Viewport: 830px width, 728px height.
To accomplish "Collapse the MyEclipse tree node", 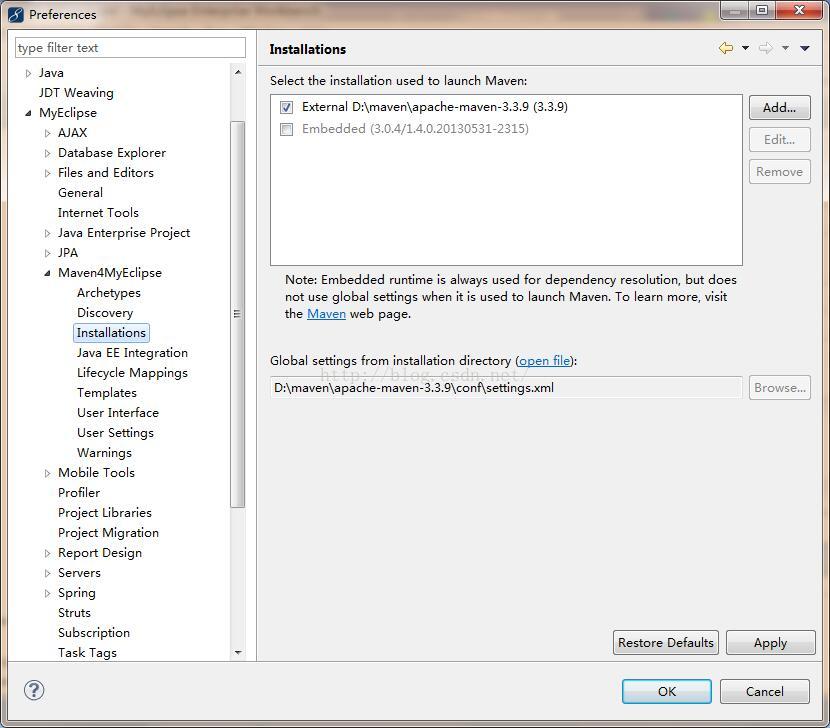I will tap(29, 113).
